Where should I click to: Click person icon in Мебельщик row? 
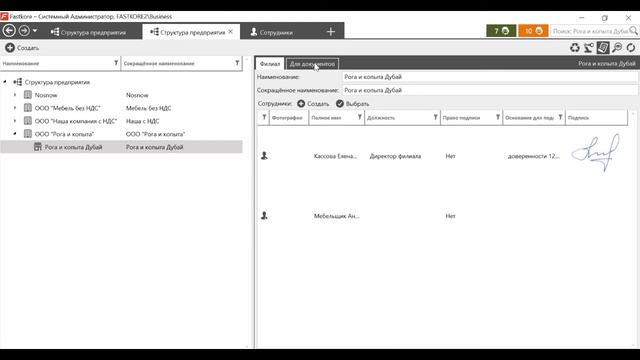264,216
